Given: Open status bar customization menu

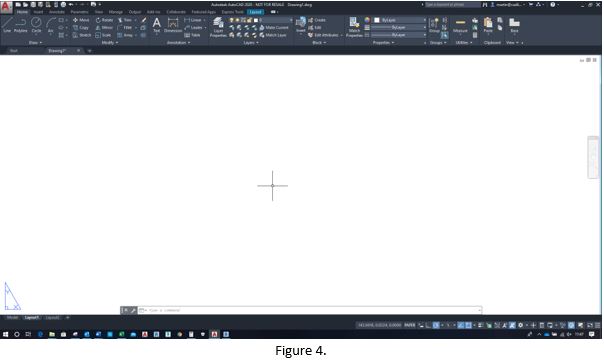Looking at the screenshot, I should coord(597,325).
